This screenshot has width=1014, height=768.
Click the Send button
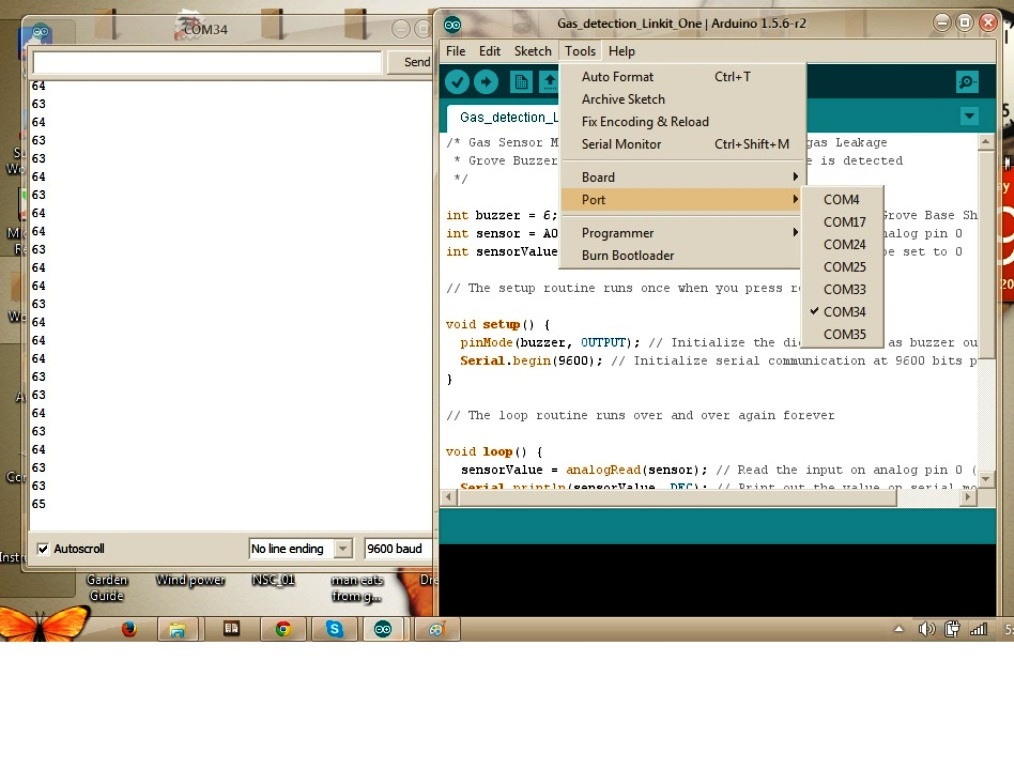415,62
